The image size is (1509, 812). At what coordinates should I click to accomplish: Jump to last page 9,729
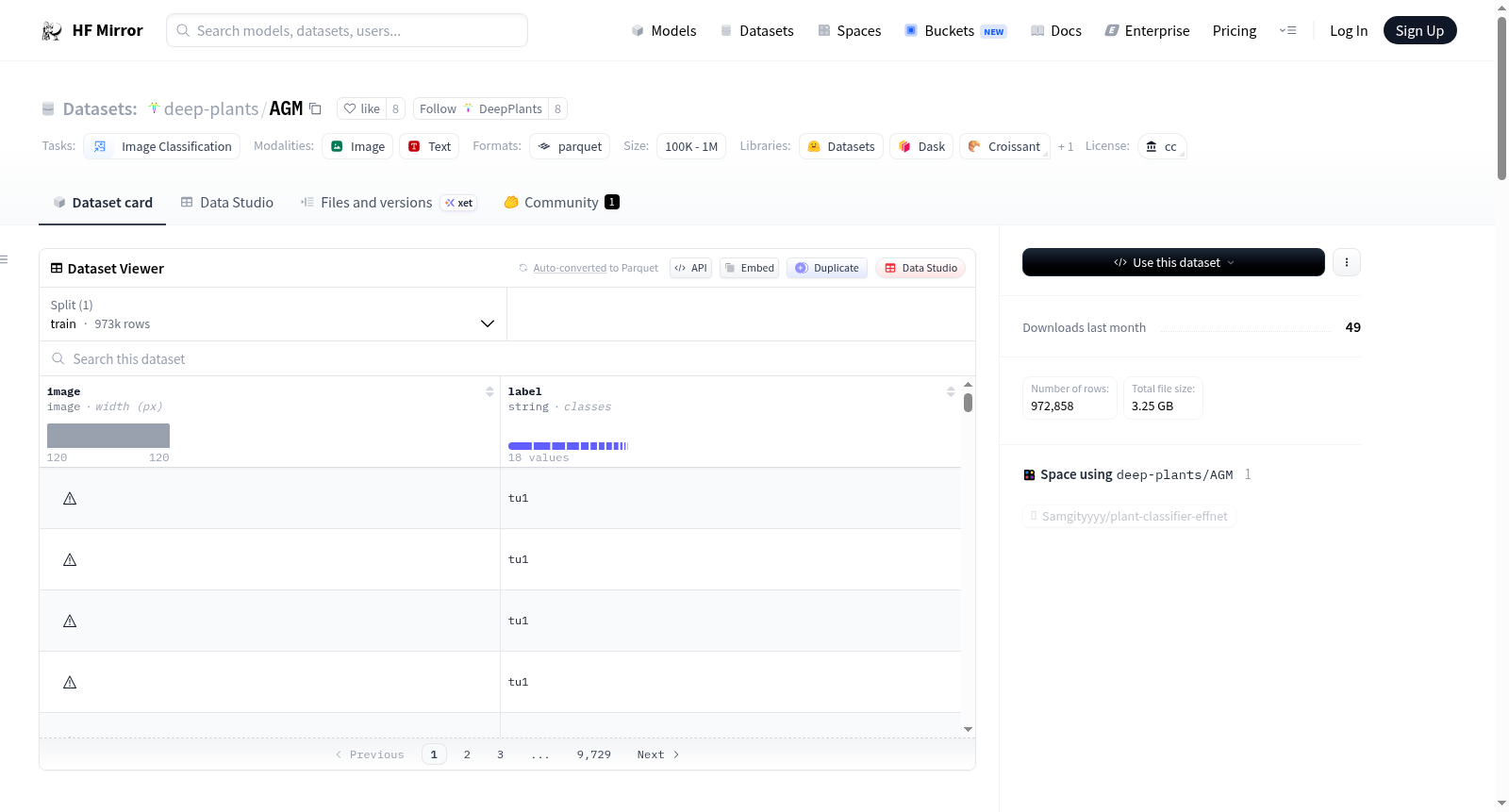594,754
